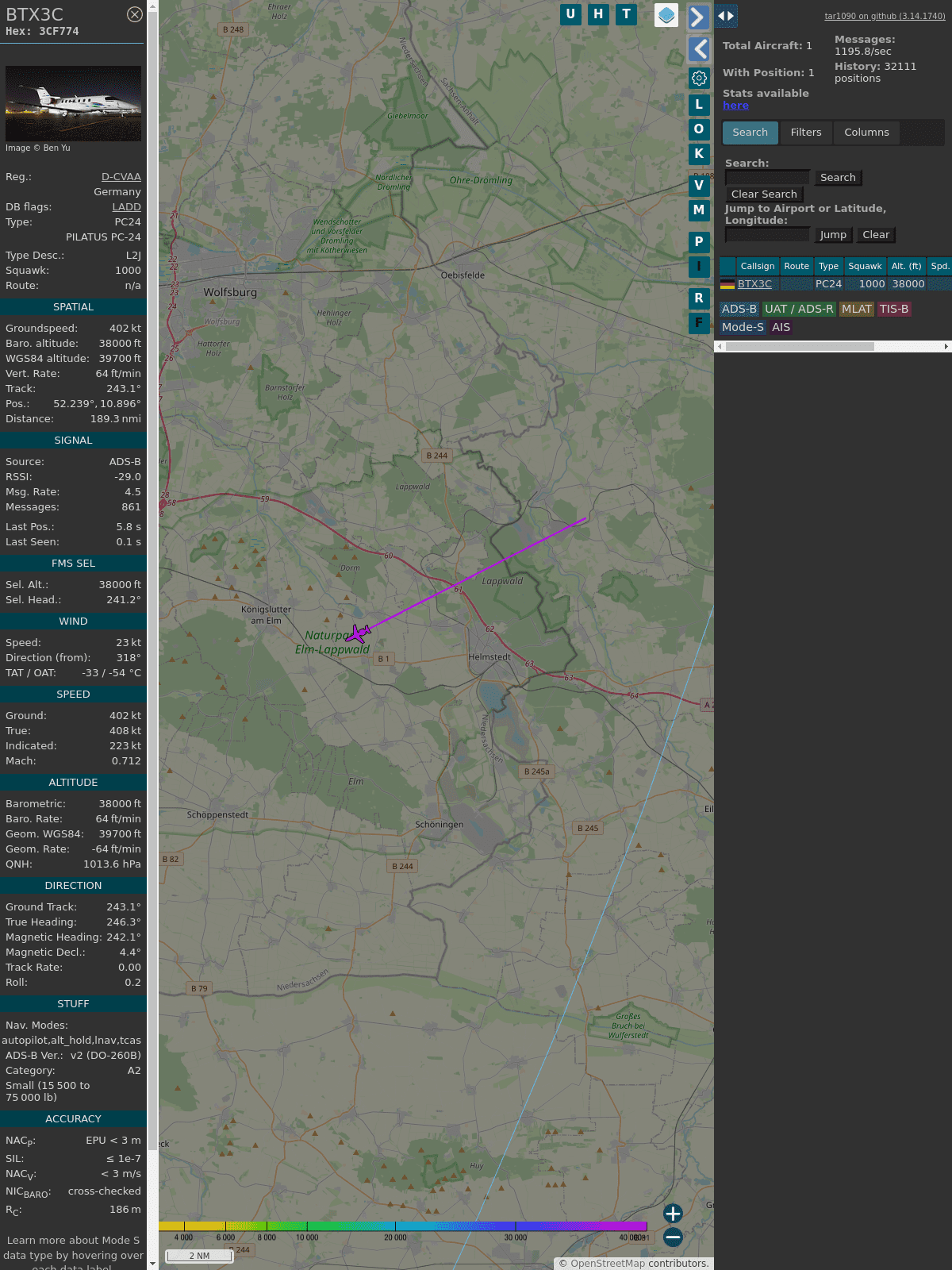Click the Clear button next to Jump
This screenshot has height=1270, width=952.
click(876, 235)
